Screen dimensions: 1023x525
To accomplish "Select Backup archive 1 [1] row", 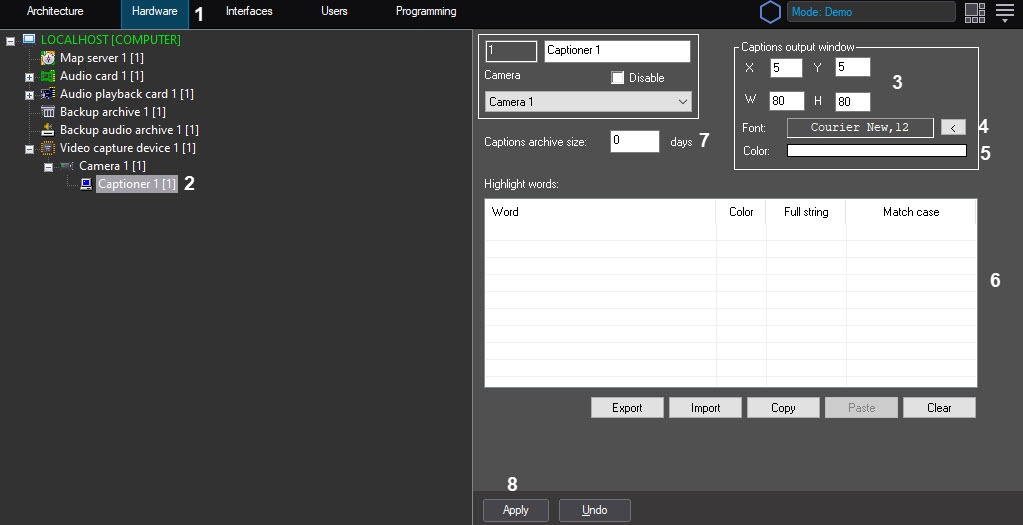I will tap(112, 112).
